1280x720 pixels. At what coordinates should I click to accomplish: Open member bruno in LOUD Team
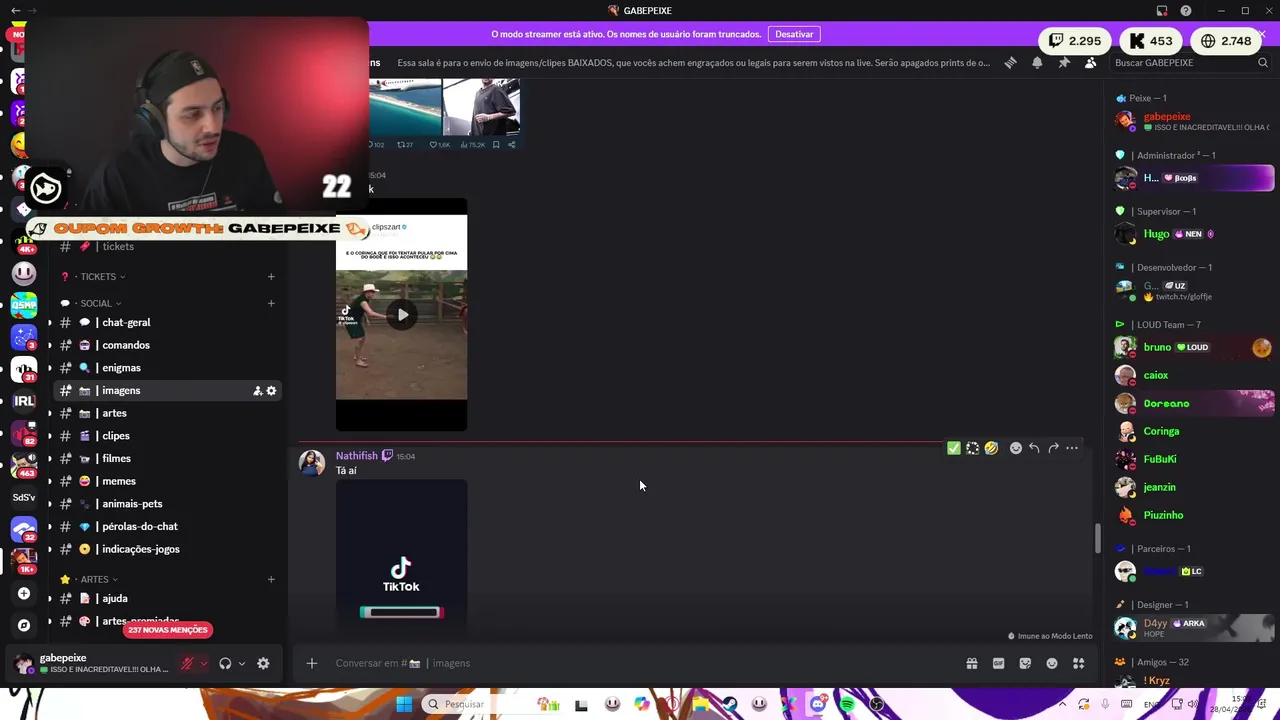click(1194, 347)
